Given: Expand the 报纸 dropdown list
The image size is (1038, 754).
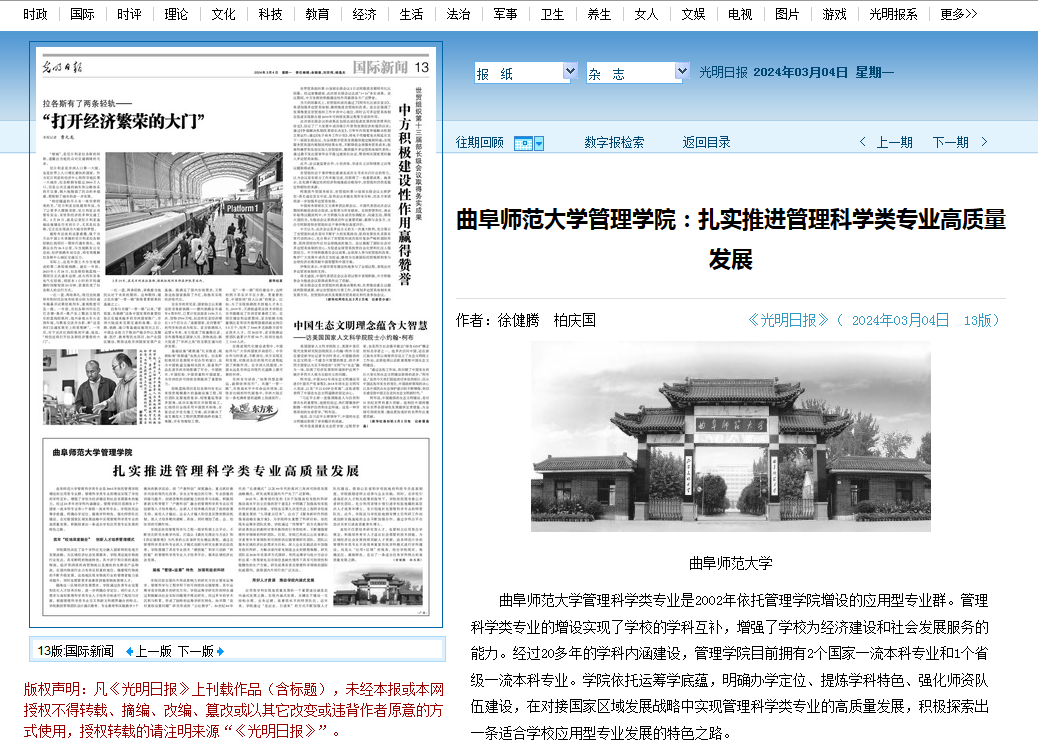Looking at the screenshot, I should (569, 72).
